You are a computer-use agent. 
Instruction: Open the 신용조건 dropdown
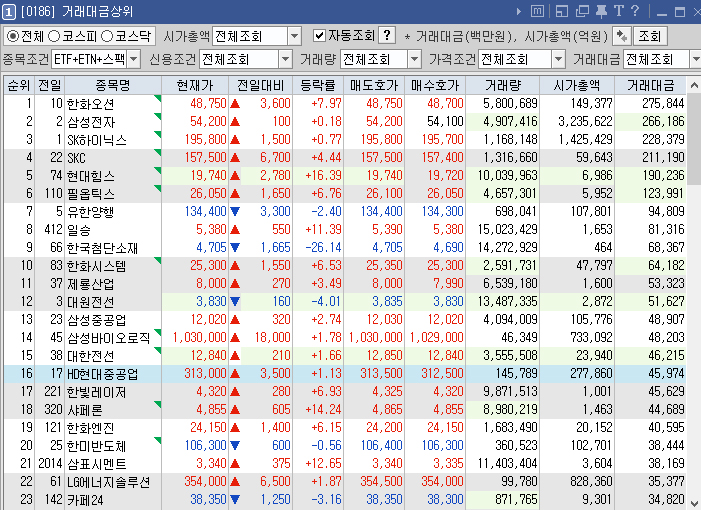286,59
